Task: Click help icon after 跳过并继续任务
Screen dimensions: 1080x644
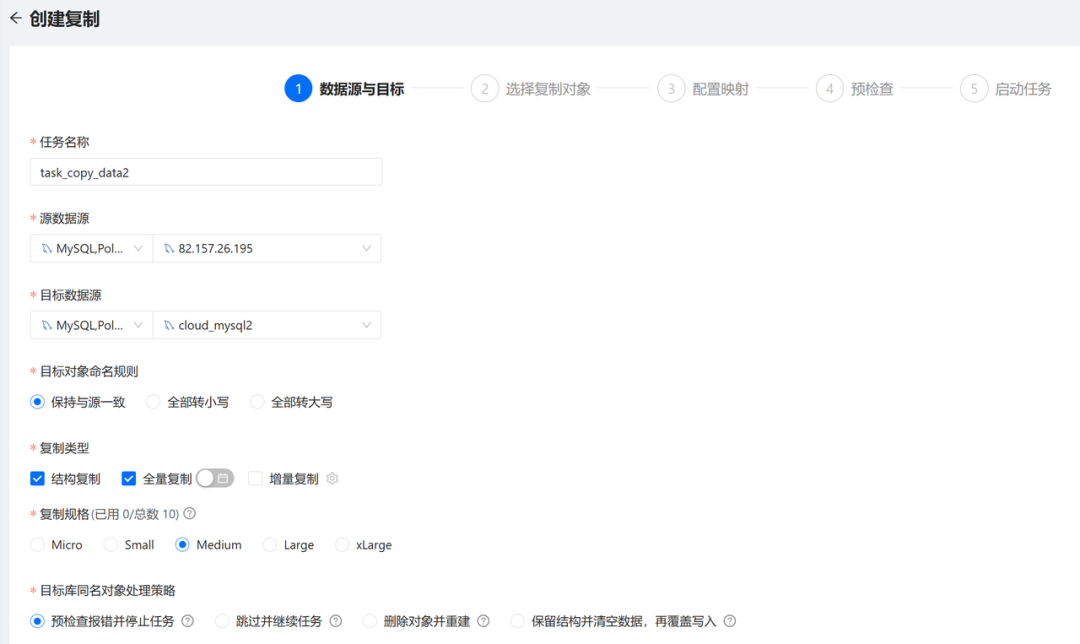Action: [335, 621]
